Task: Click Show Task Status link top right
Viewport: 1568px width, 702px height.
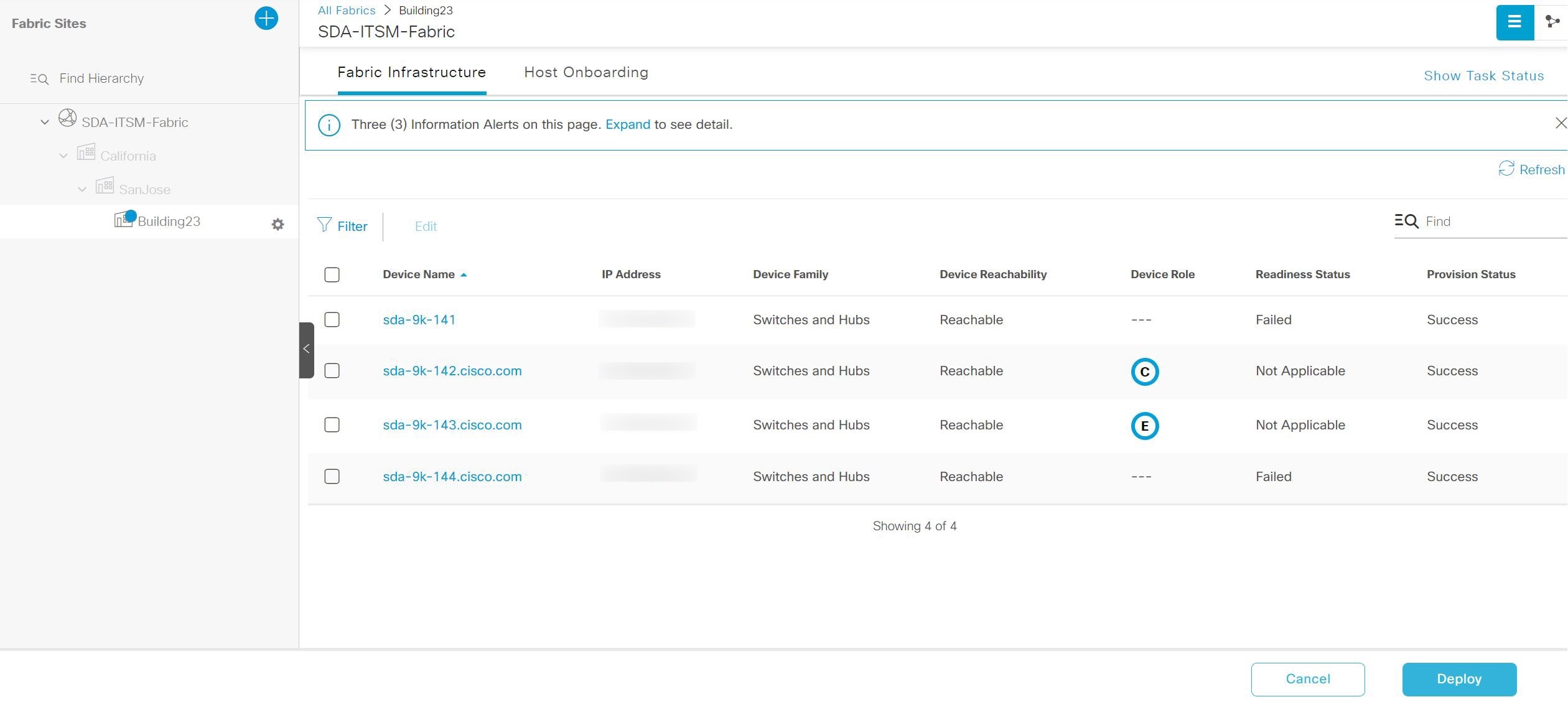Action: [1484, 74]
